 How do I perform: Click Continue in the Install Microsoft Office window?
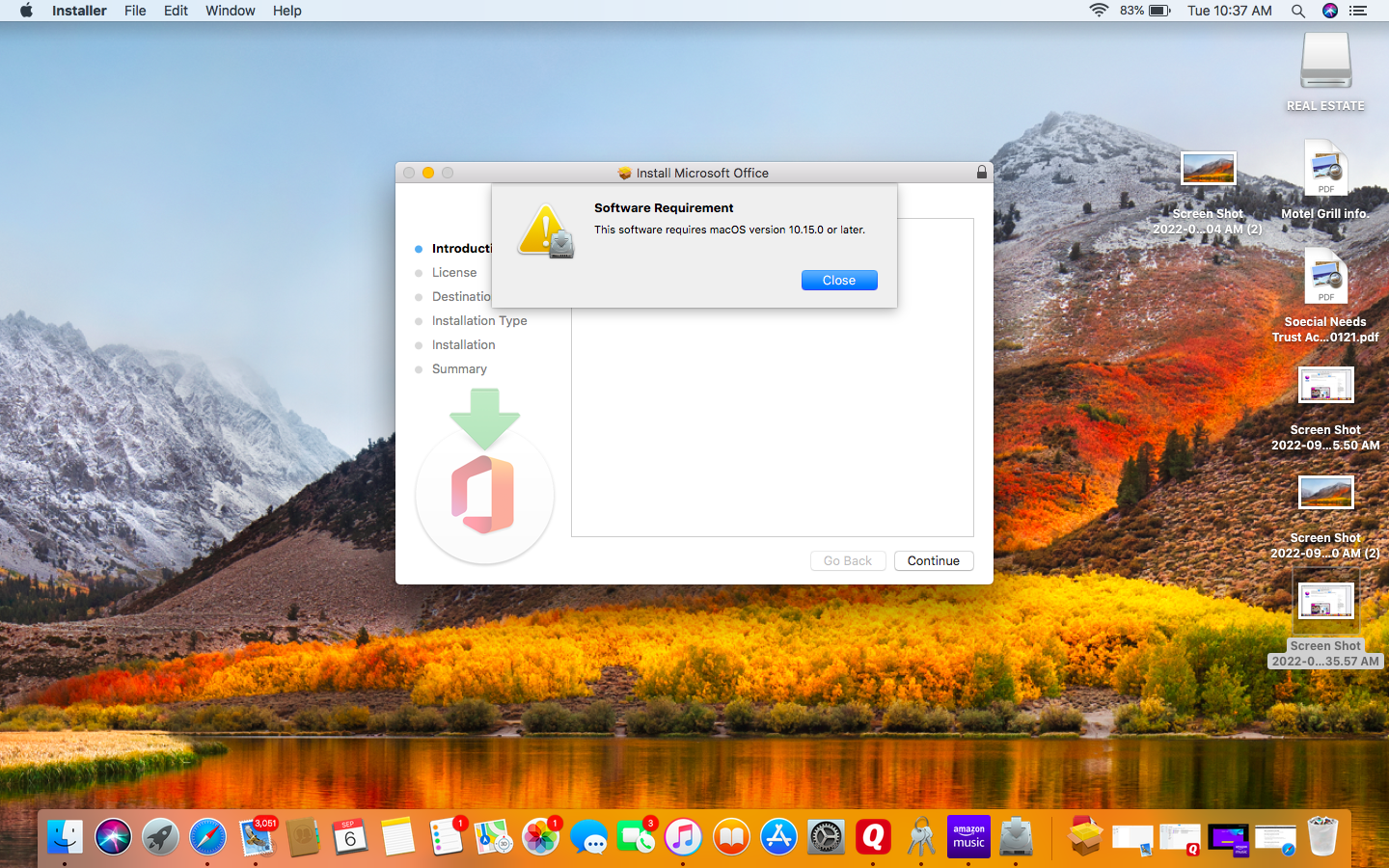pyautogui.click(x=934, y=560)
